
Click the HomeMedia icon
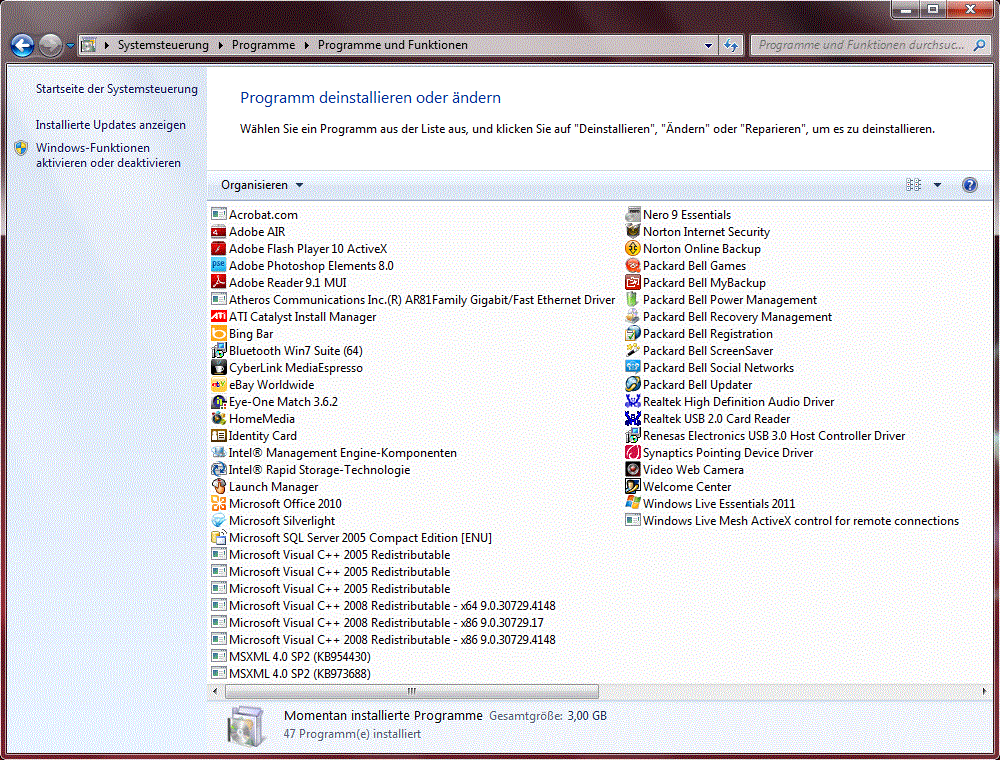click(x=218, y=419)
